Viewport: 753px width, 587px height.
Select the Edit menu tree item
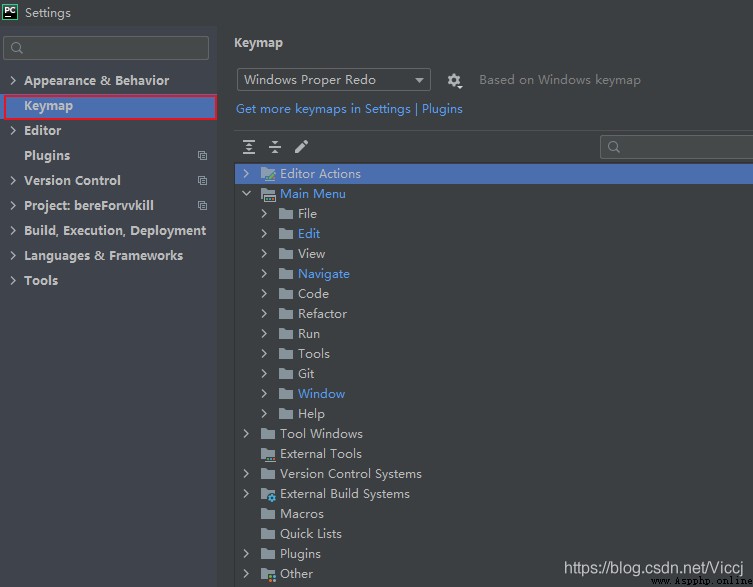click(308, 234)
